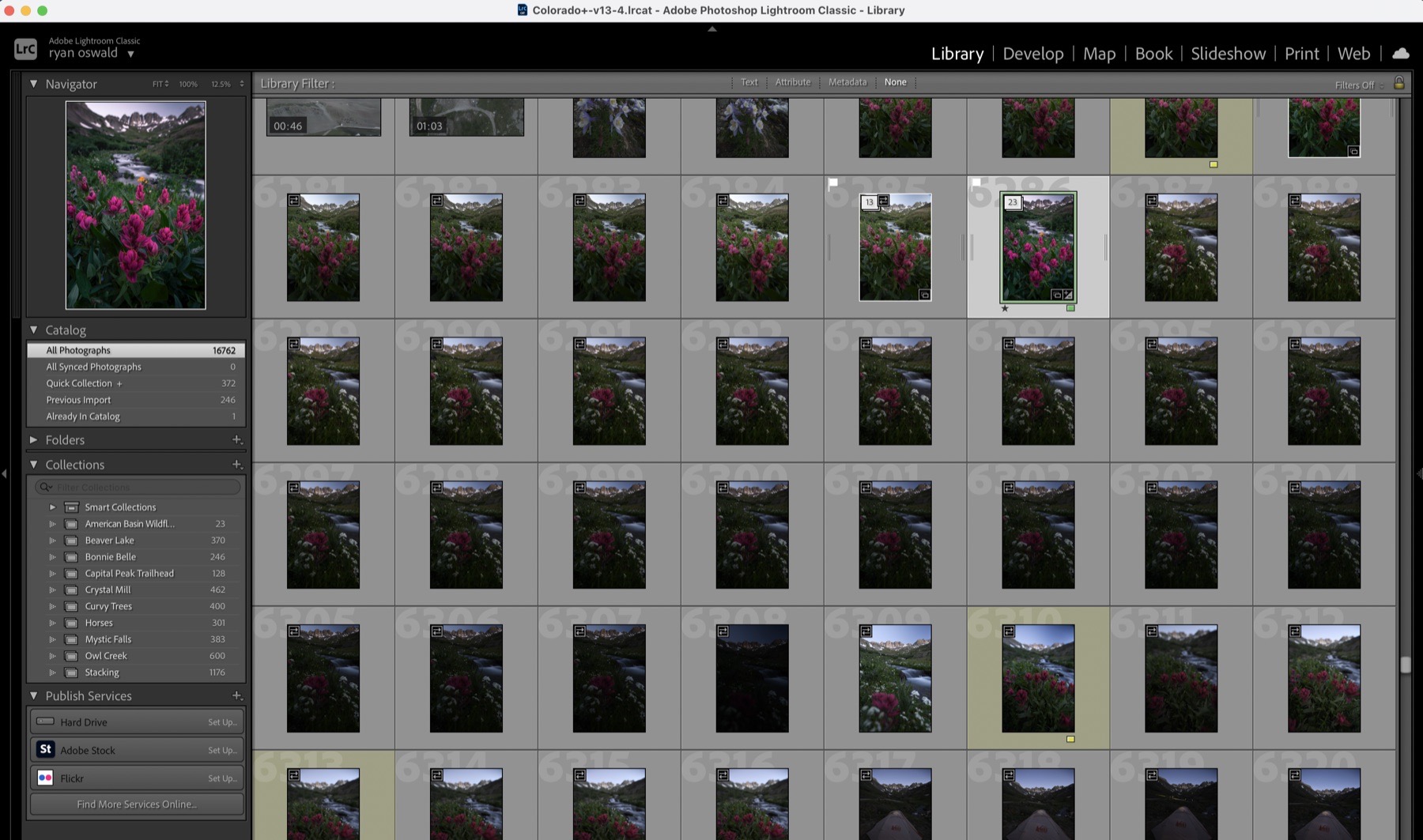The image size is (1423, 840).
Task: Switch to the Develop module
Action: click(x=1032, y=54)
